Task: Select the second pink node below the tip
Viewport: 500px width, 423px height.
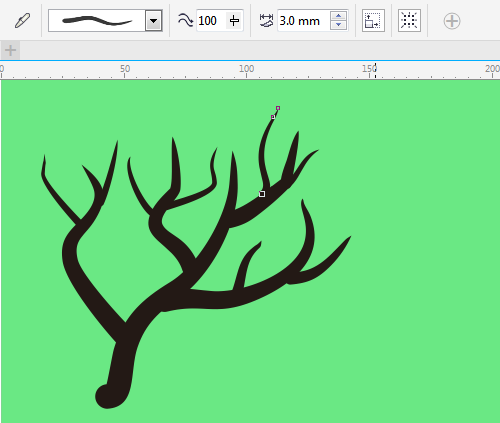Action: (x=273, y=117)
